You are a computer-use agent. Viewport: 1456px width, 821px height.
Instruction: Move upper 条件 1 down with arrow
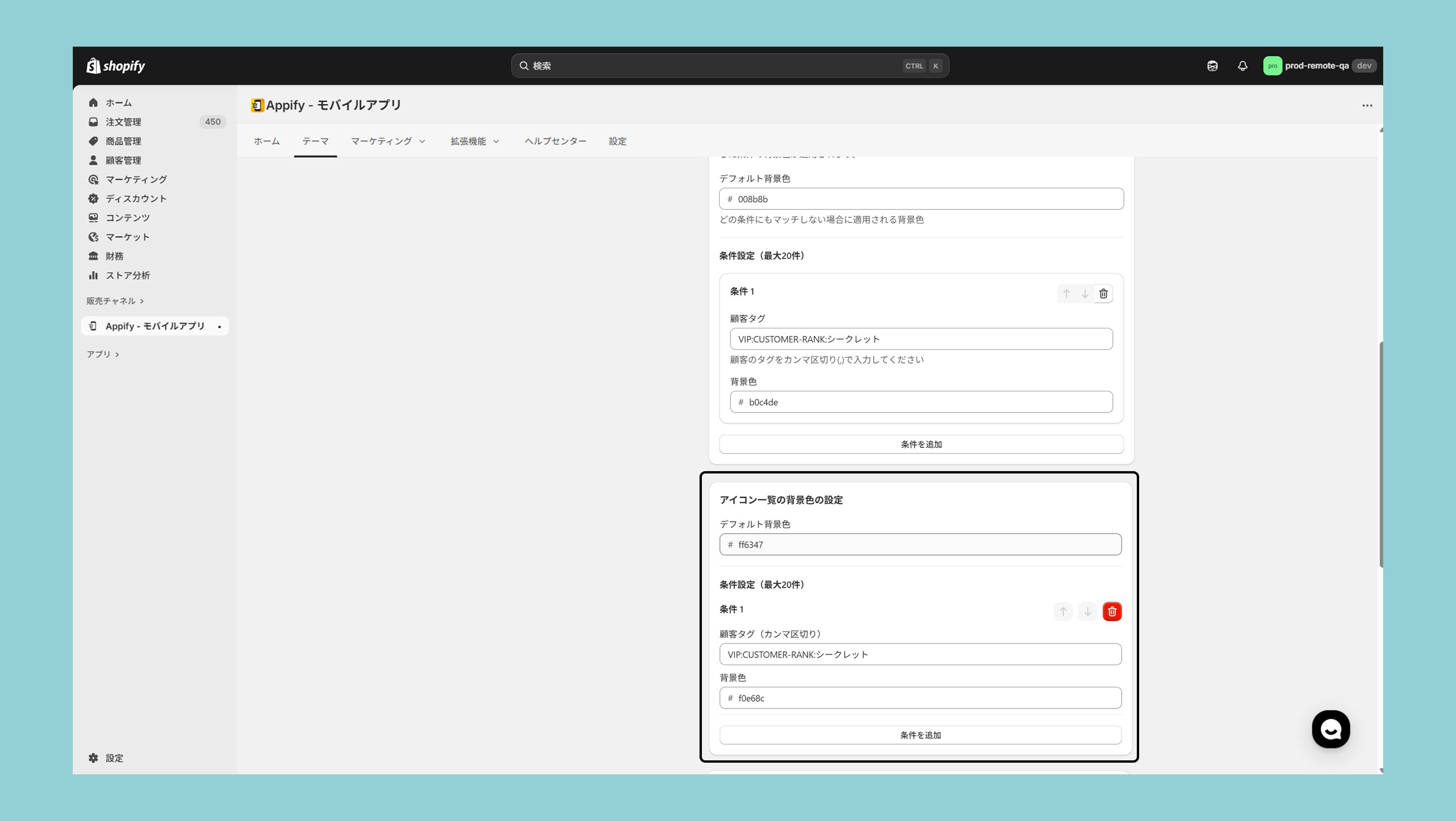point(1084,294)
